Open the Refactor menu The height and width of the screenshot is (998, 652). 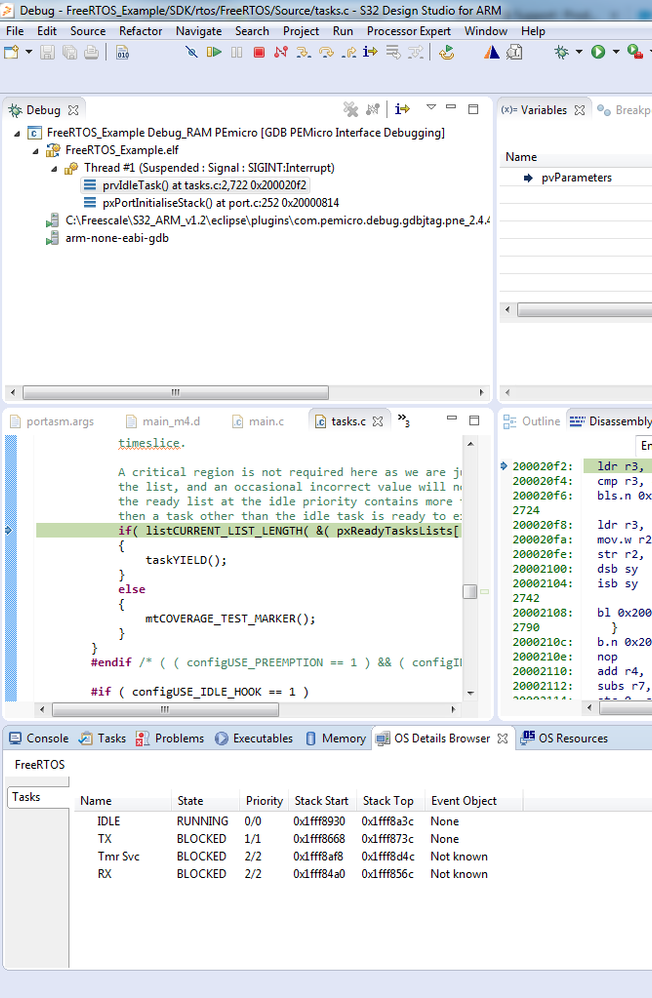pos(140,31)
